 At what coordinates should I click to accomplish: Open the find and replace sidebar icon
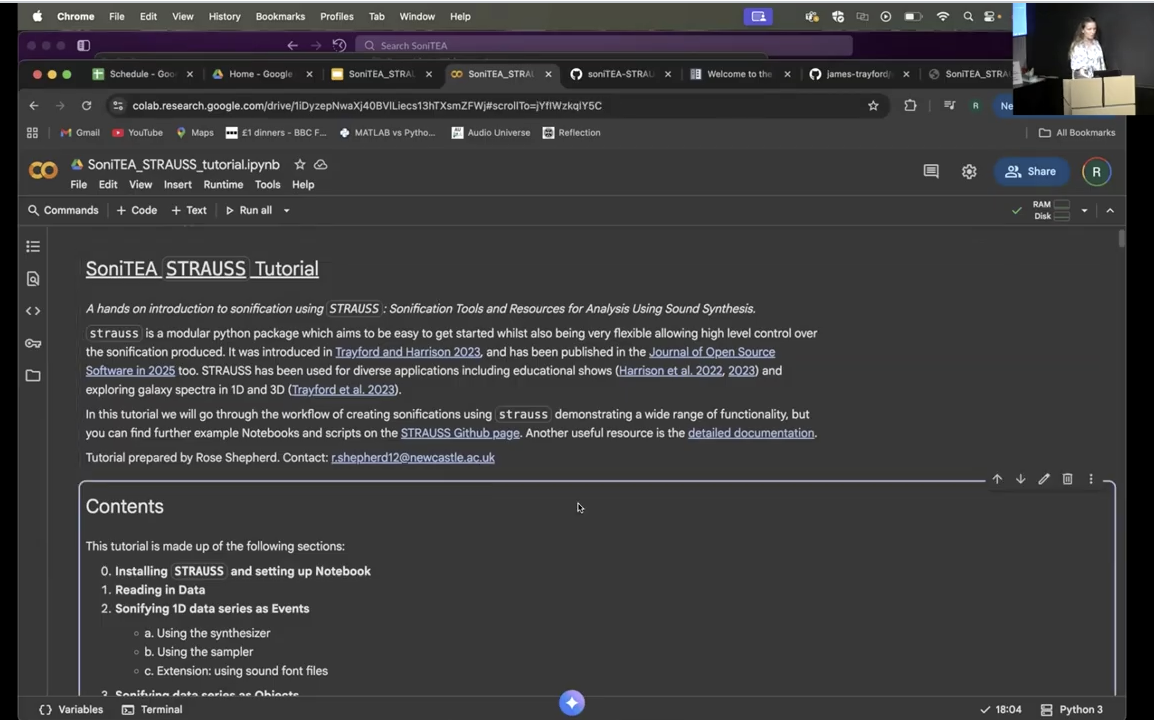tap(33, 279)
